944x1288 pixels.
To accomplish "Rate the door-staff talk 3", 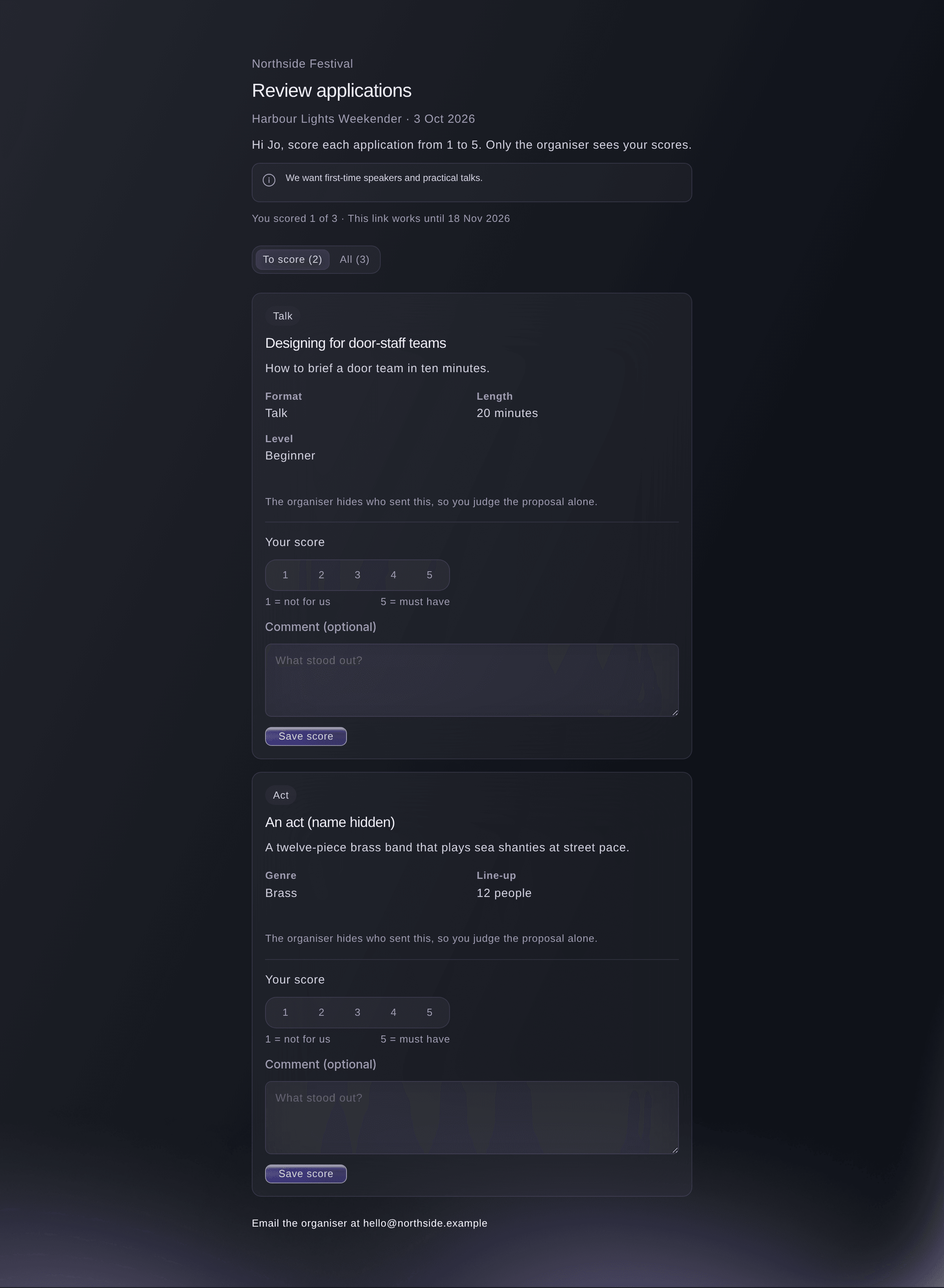I will [357, 575].
